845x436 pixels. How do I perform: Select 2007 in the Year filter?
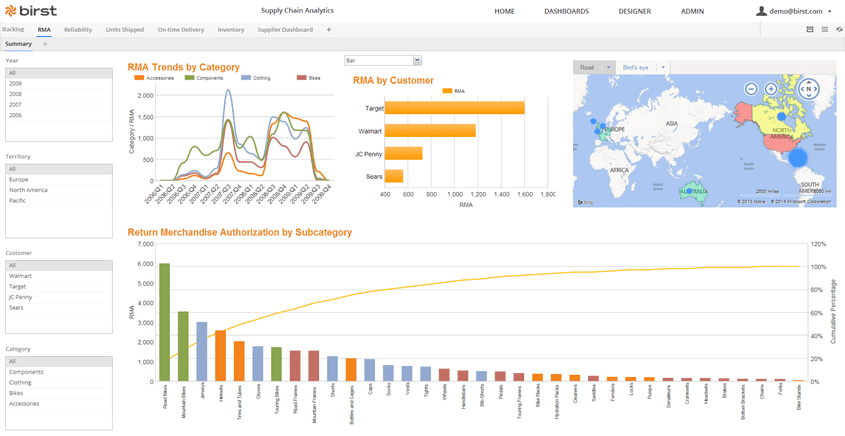59,105
